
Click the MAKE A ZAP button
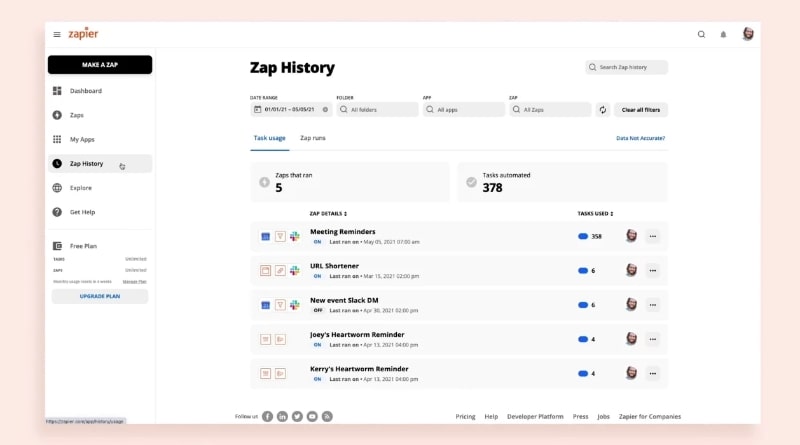(100, 64)
